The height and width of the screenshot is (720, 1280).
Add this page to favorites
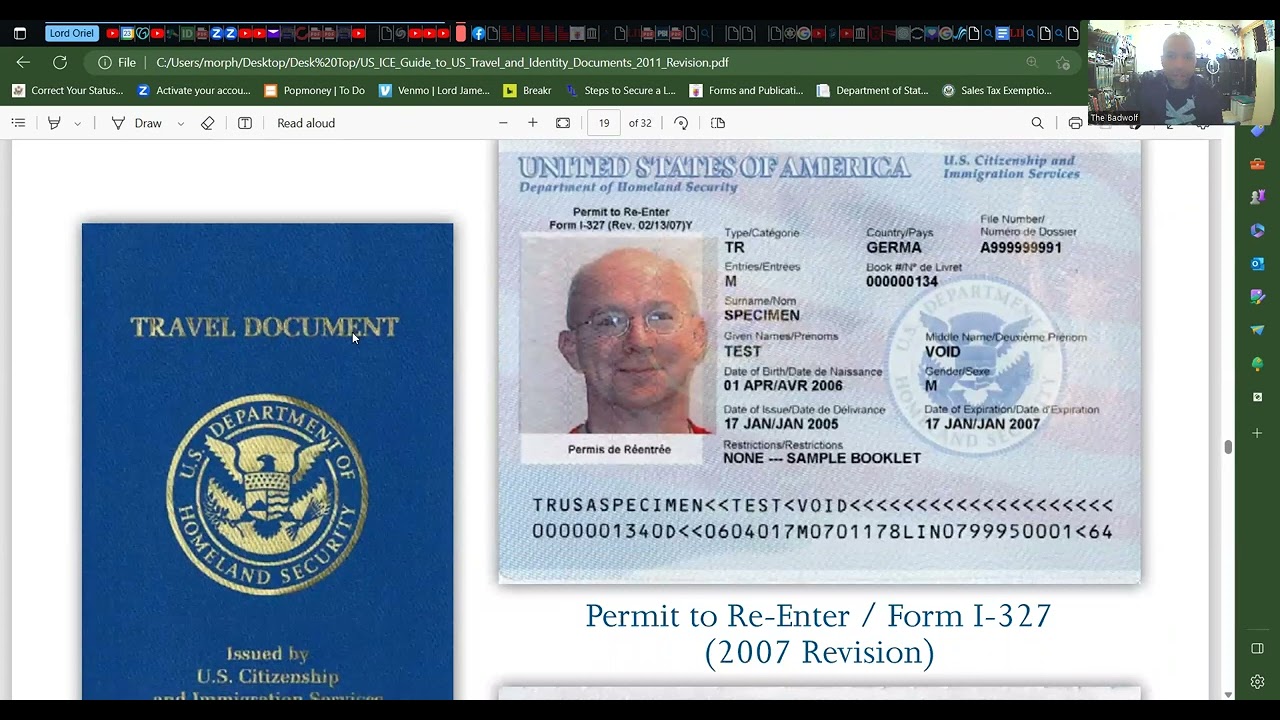1063,62
